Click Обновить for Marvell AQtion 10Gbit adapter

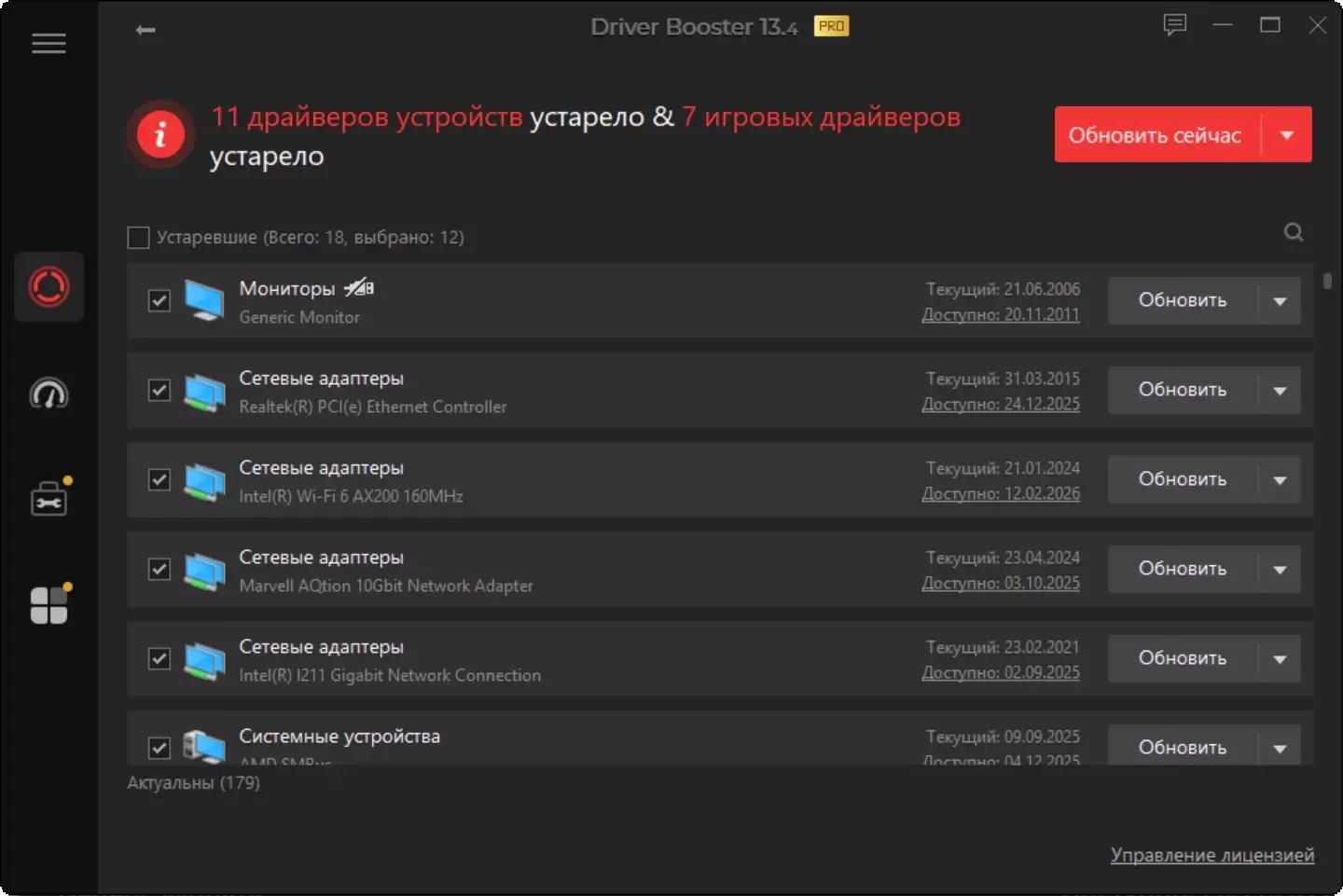click(x=1183, y=569)
